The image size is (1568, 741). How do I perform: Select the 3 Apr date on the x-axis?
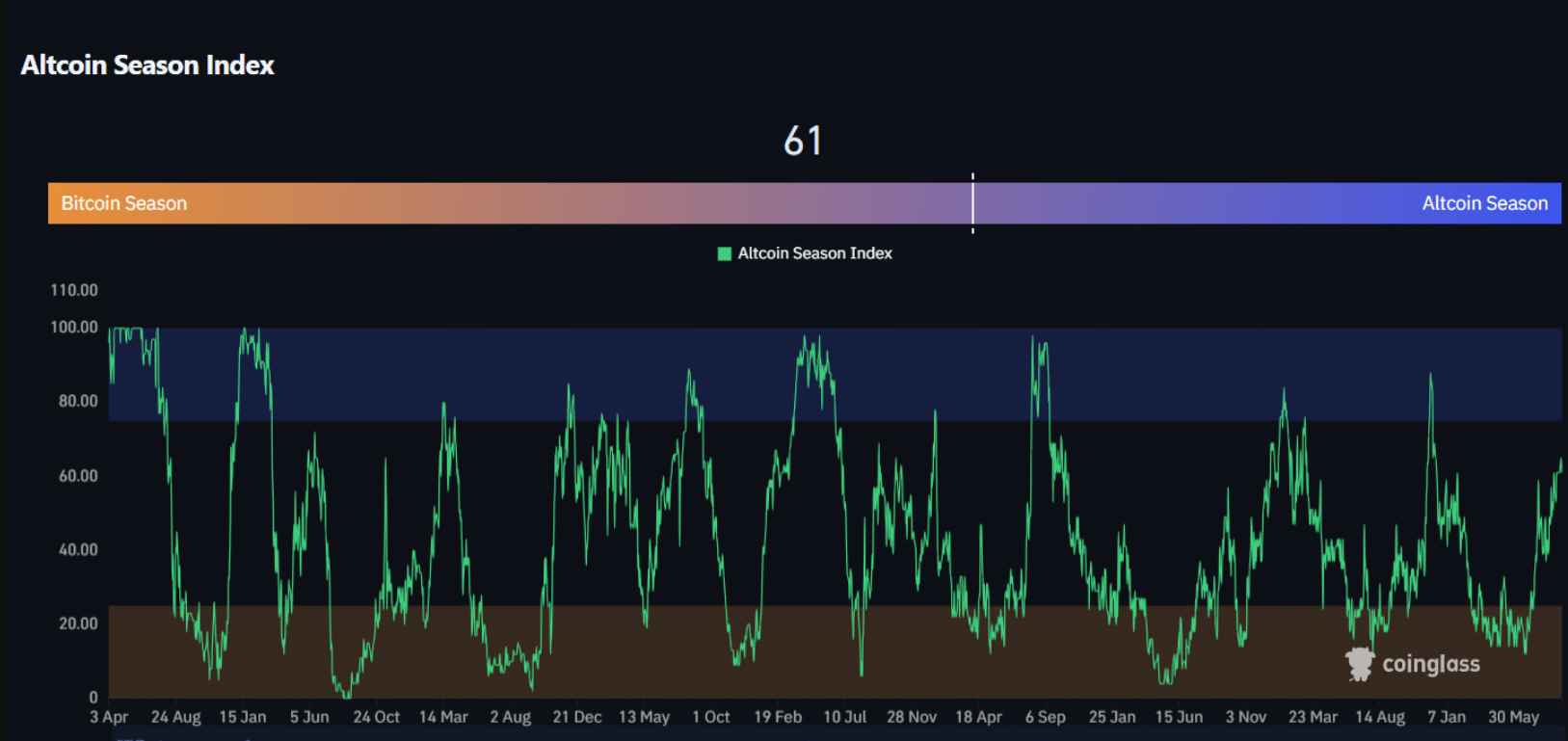[x=109, y=717]
